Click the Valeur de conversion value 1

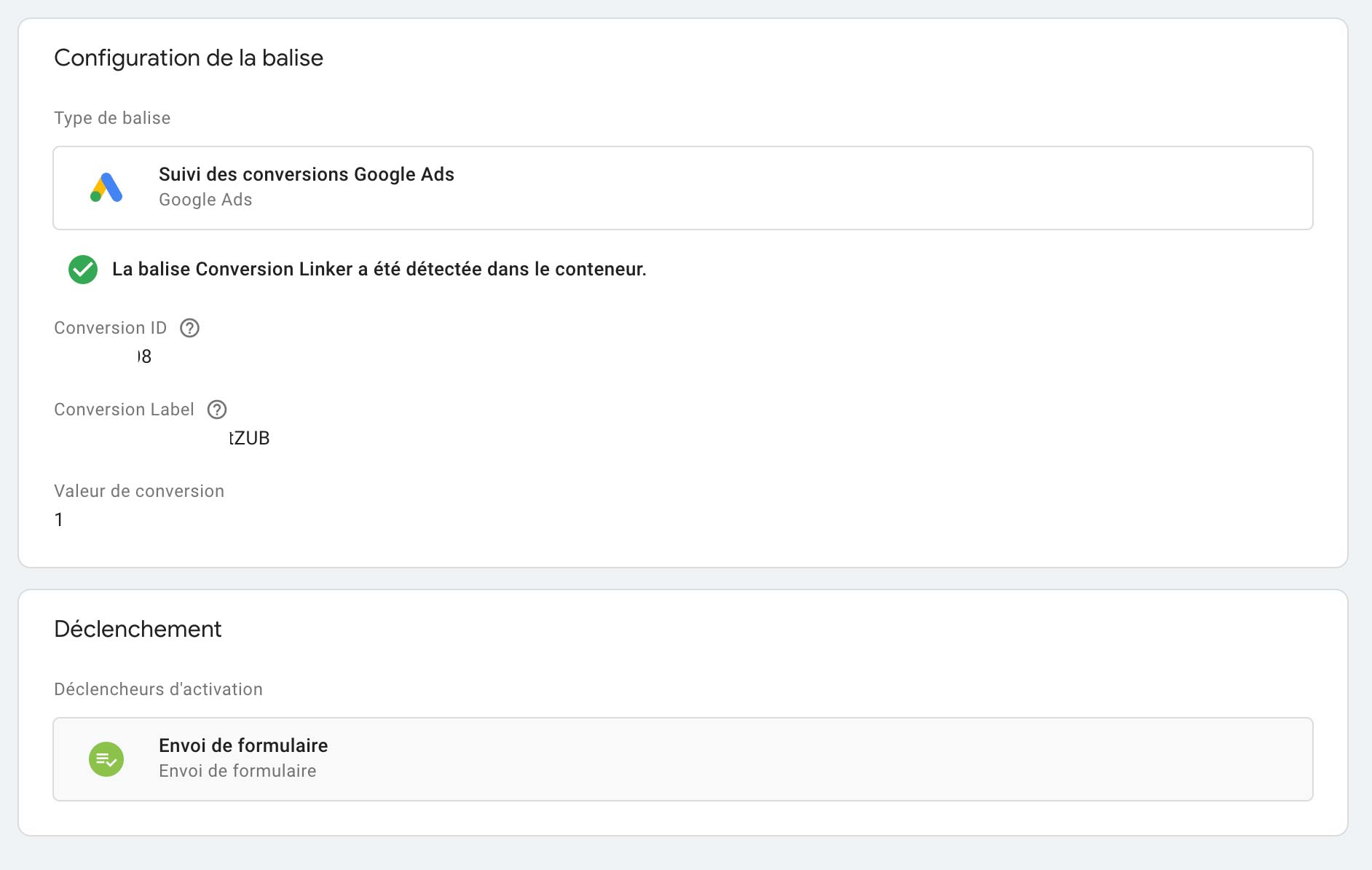click(59, 520)
